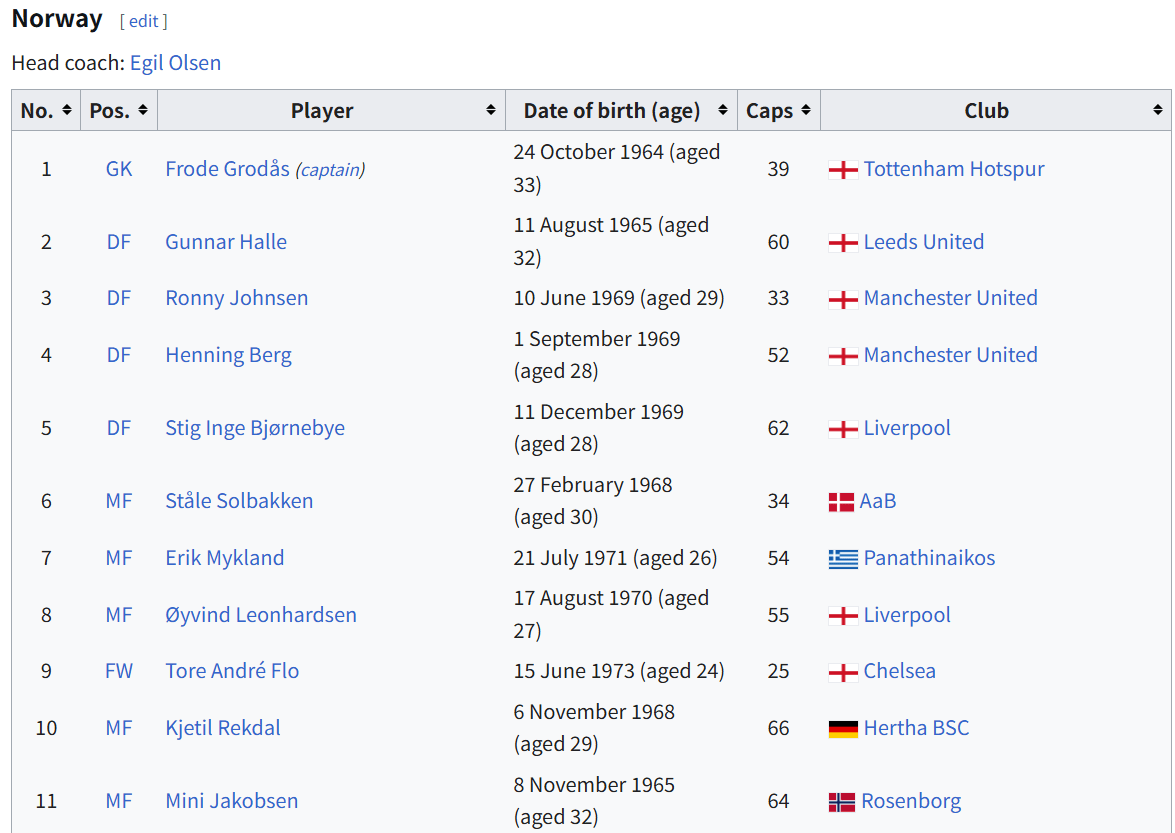Open Frode Grodås player page
This screenshot has height=833, width=1175.
[x=227, y=169]
